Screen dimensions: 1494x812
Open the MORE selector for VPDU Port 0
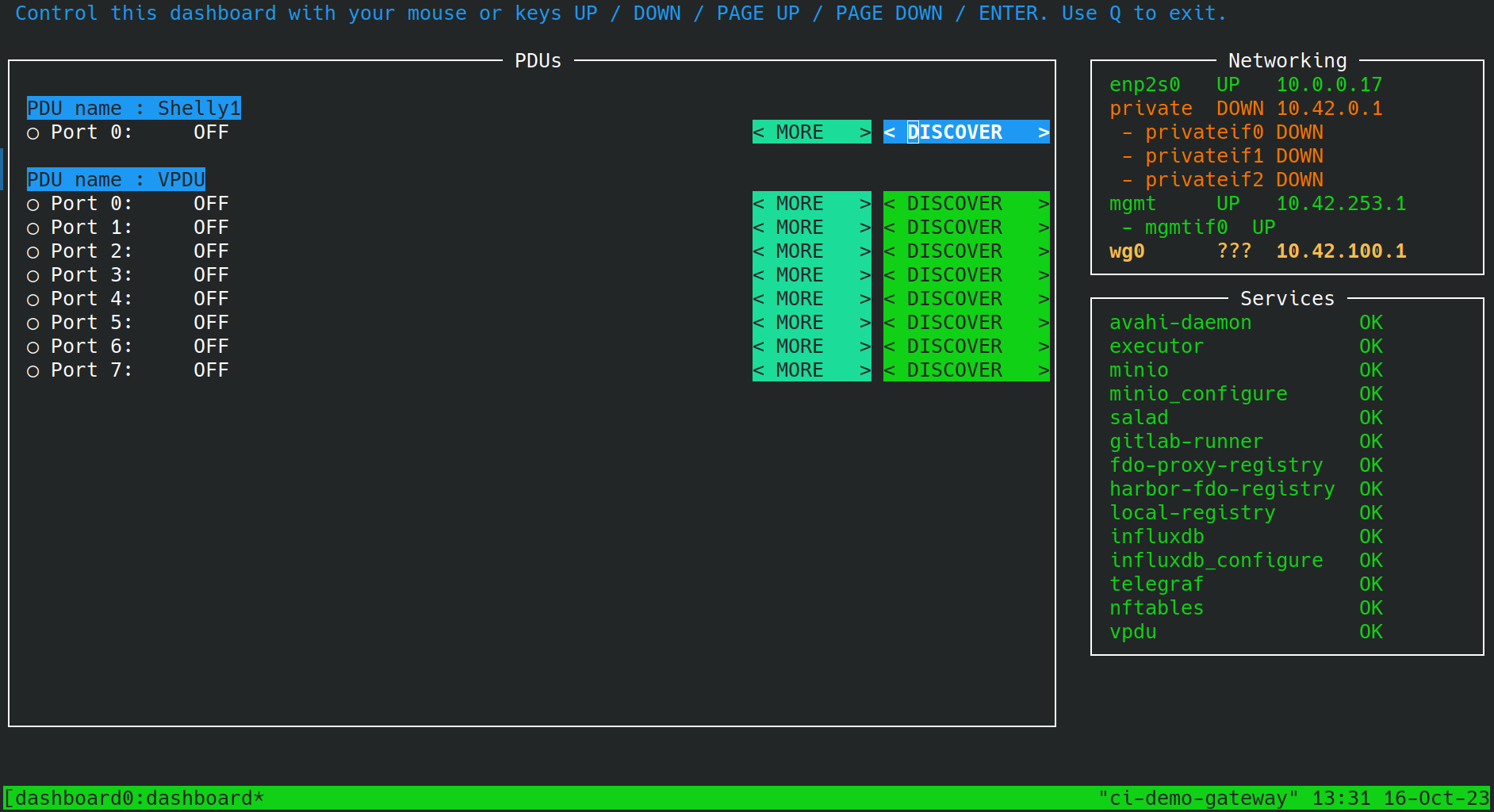point(810,203)
